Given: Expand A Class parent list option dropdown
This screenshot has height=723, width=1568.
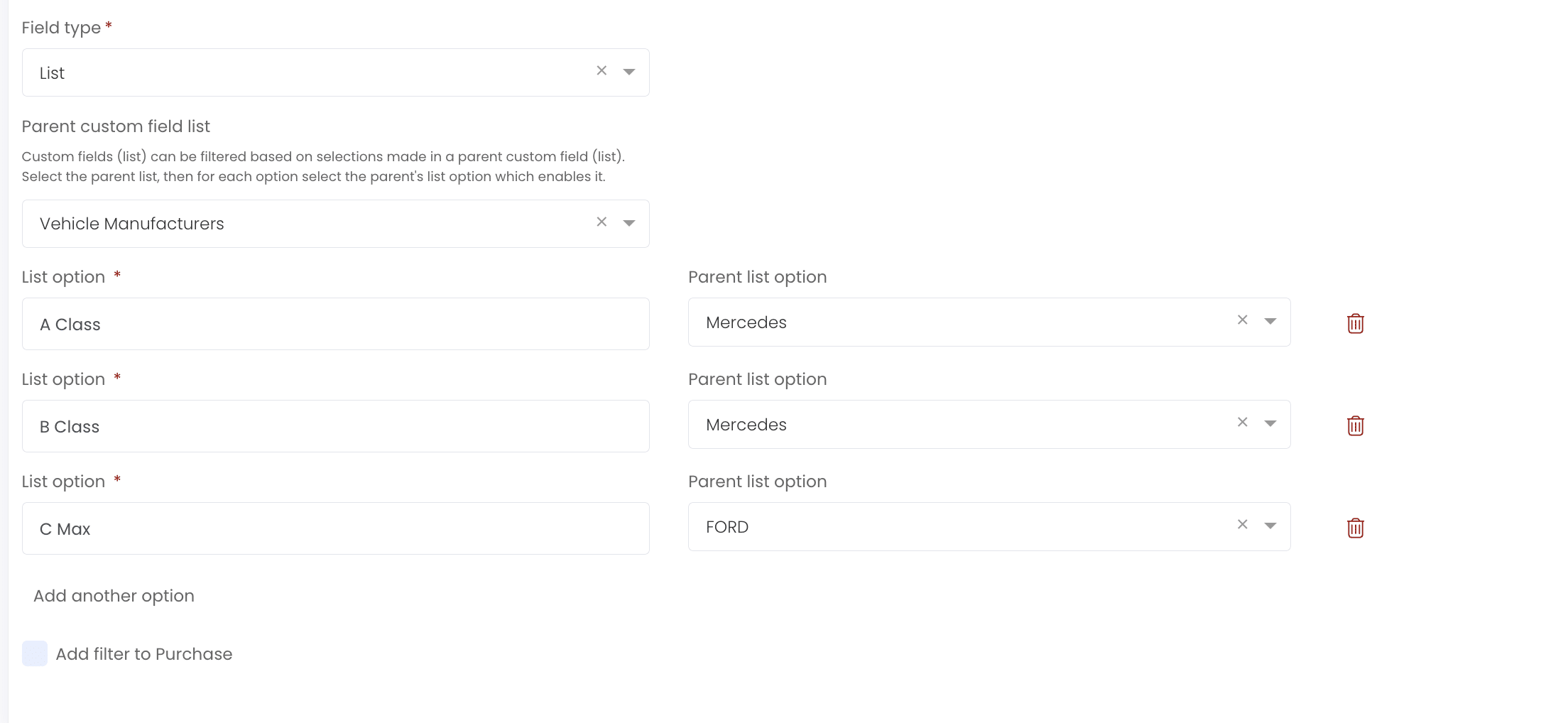Looking at the screenshot, I should (x=1270, y=321).
